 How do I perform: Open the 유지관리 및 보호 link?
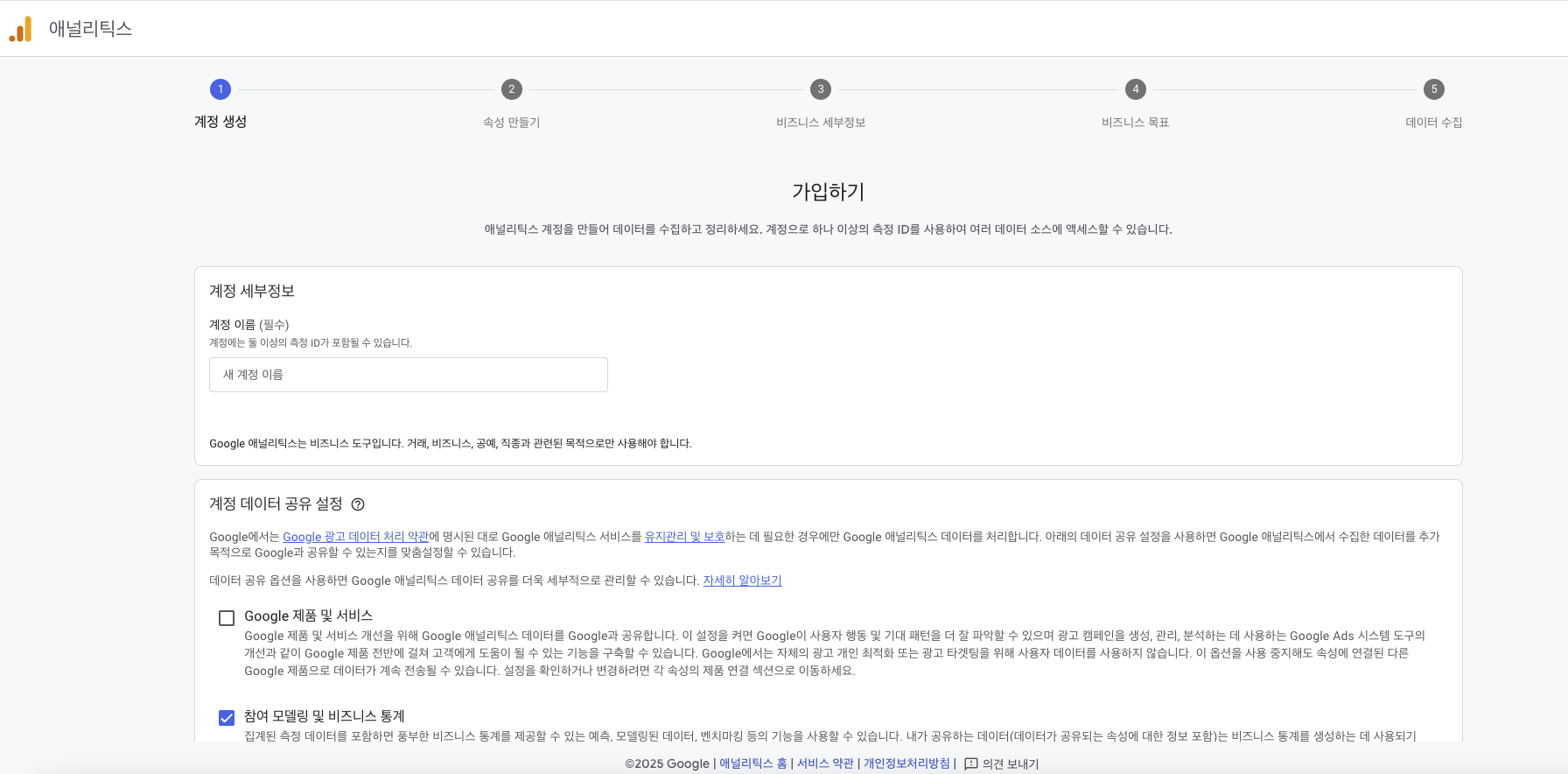(684, 537)
